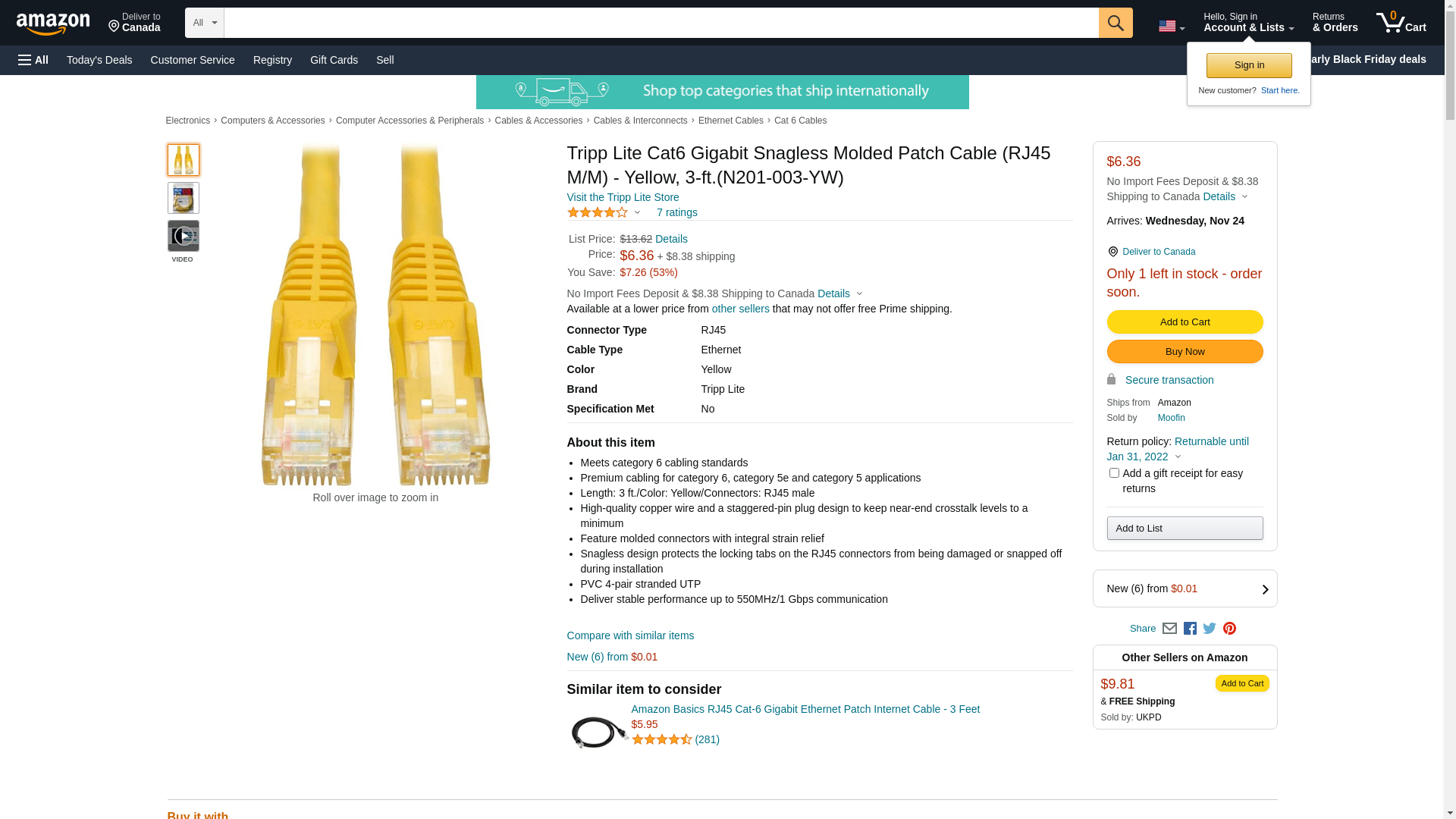Open Today's Deals in navigation bar
The image size is (1456, 819).
99,60
